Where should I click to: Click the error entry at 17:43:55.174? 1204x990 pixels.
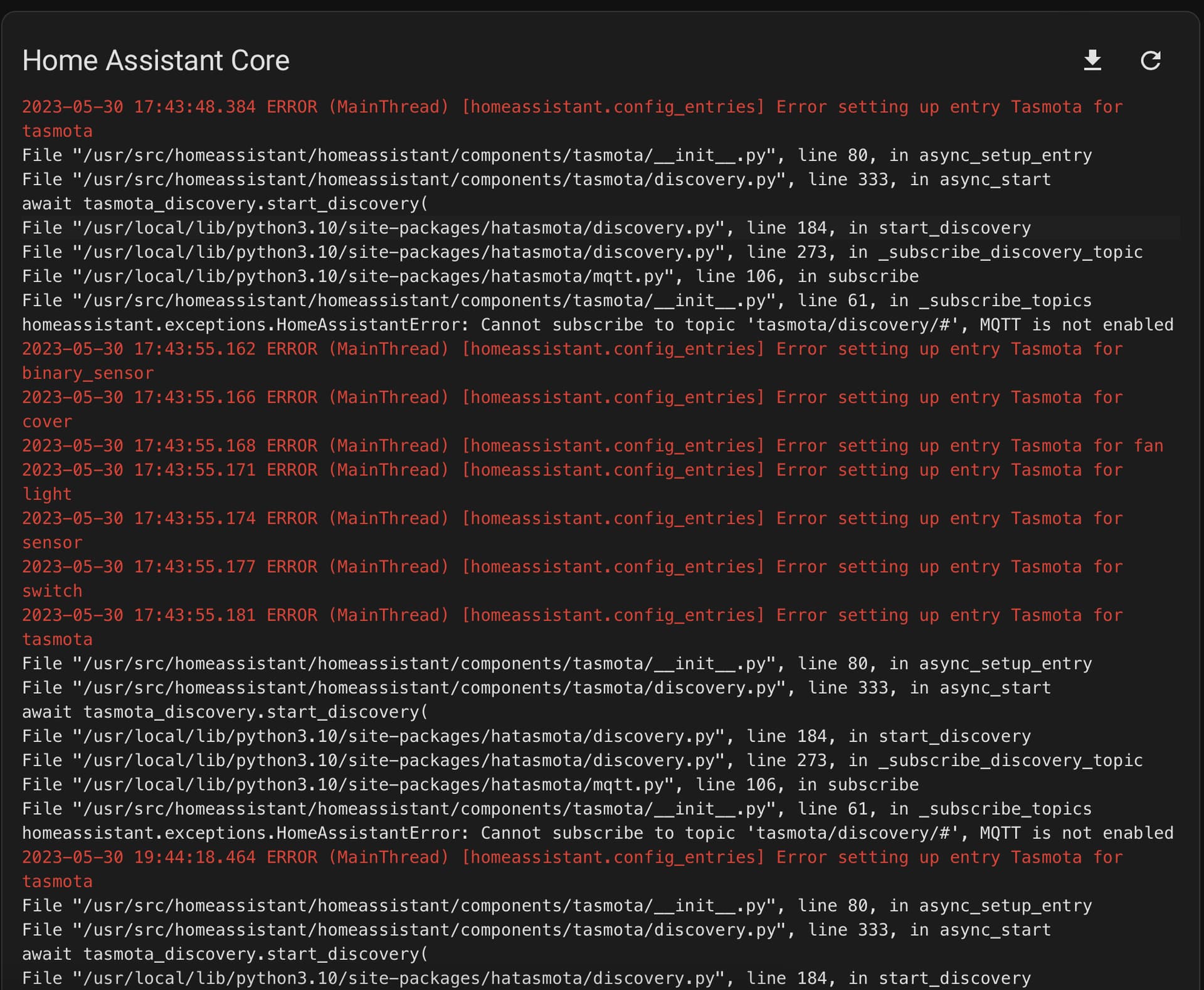(x=572, y=518)
